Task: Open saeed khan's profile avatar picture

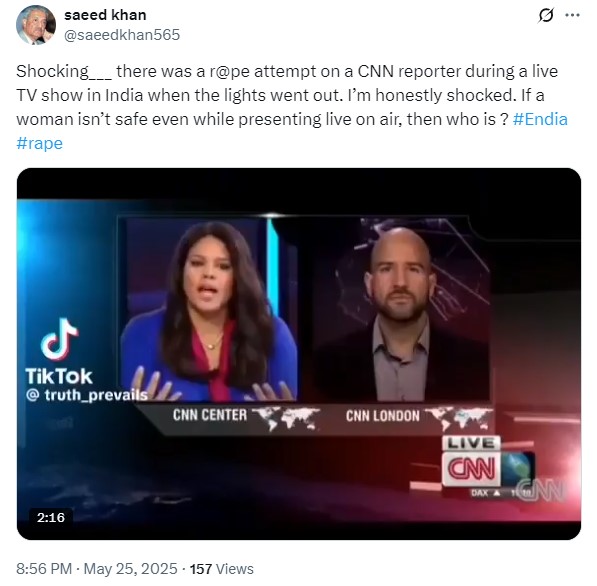Action: [36, 25]
